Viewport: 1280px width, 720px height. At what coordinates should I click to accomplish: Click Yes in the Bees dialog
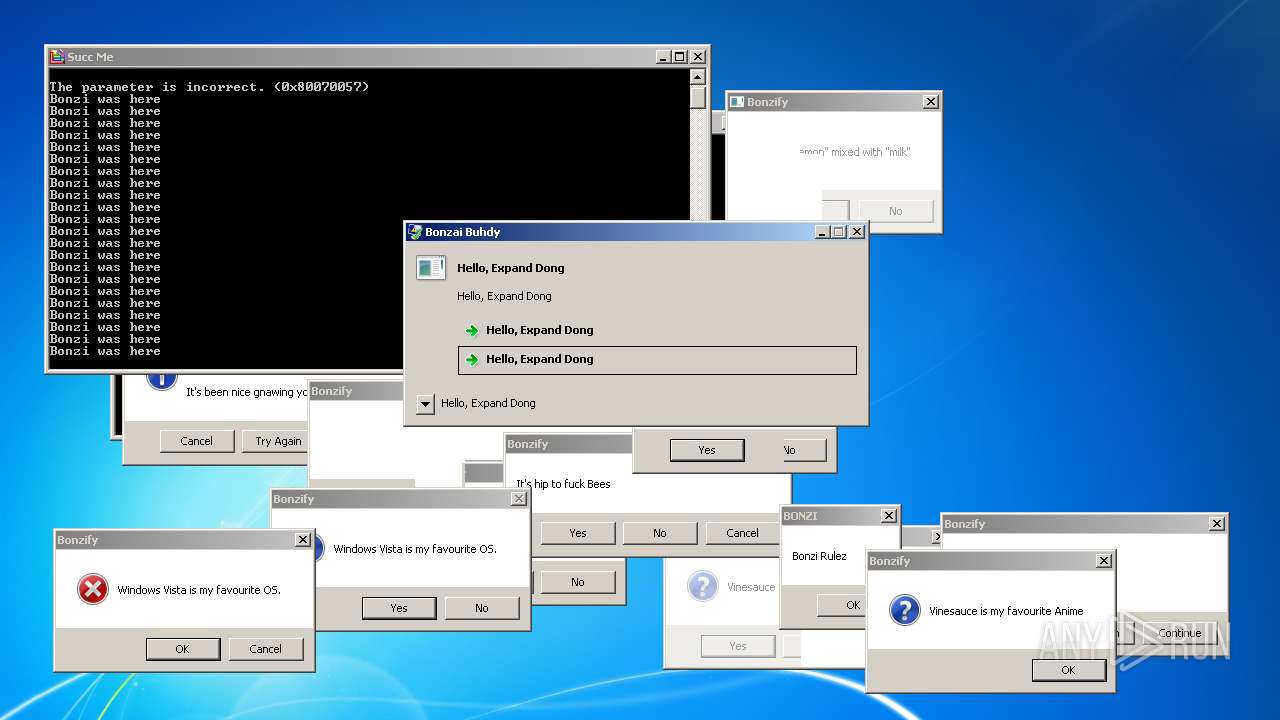pyautogui.click(x=578, y=533)
